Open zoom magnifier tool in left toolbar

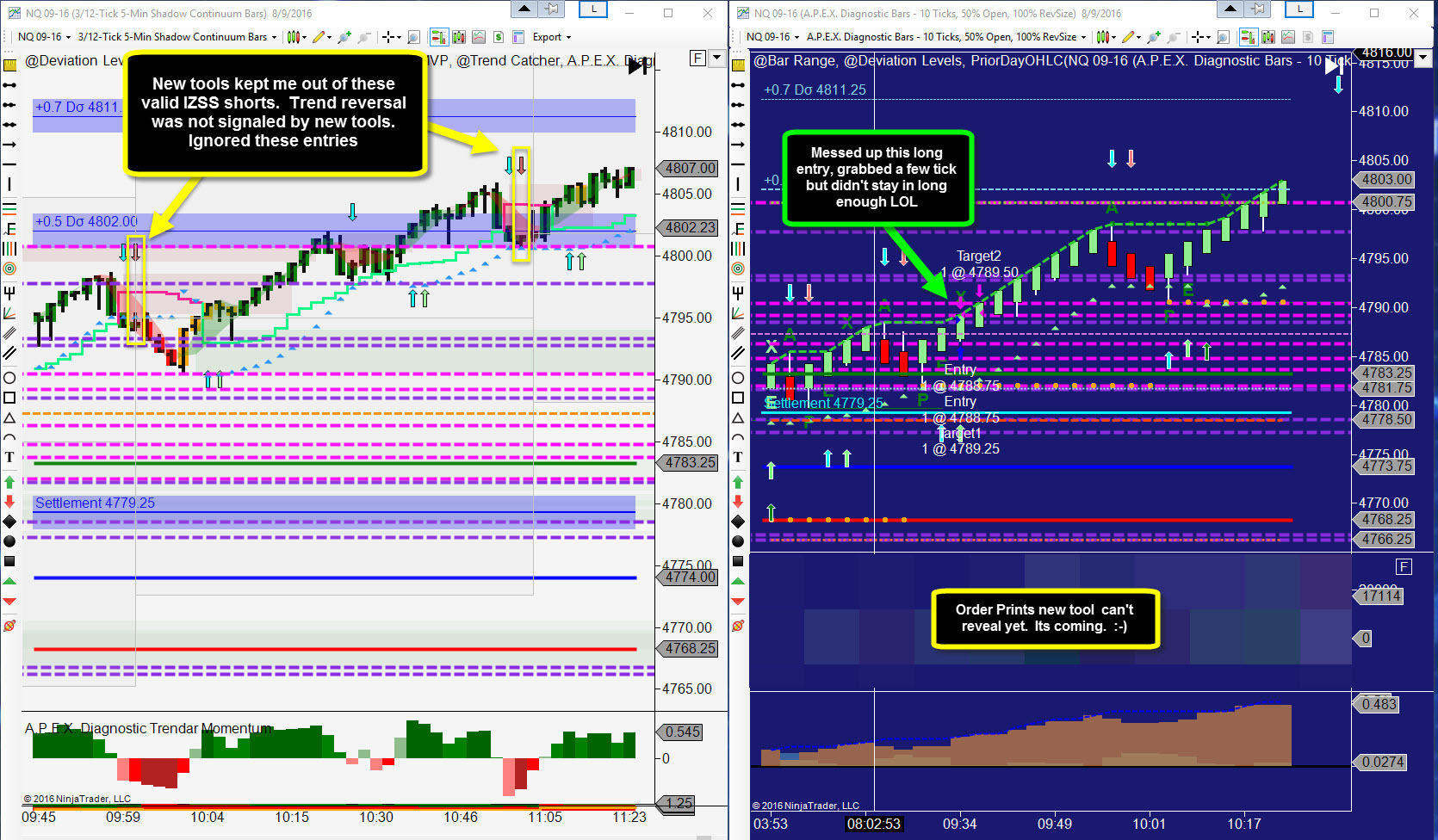click(x=413, y=37)
